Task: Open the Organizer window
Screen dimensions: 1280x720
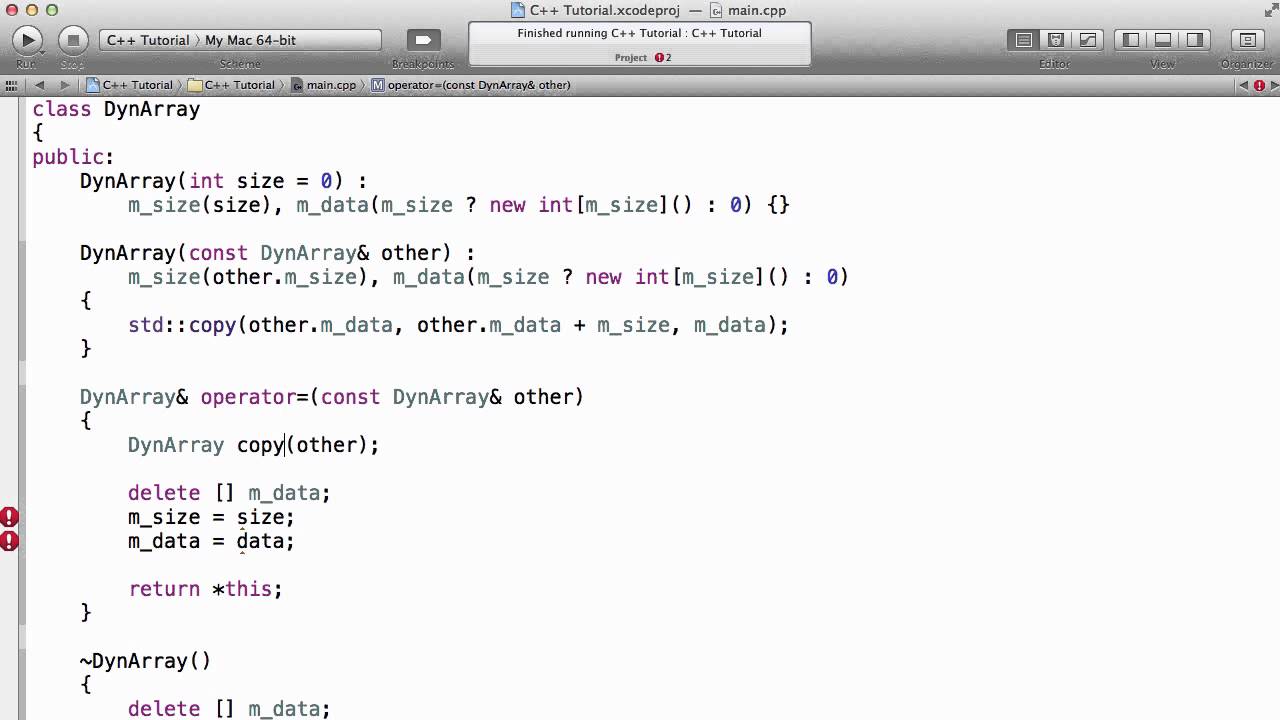Action: pos(1247,40)
